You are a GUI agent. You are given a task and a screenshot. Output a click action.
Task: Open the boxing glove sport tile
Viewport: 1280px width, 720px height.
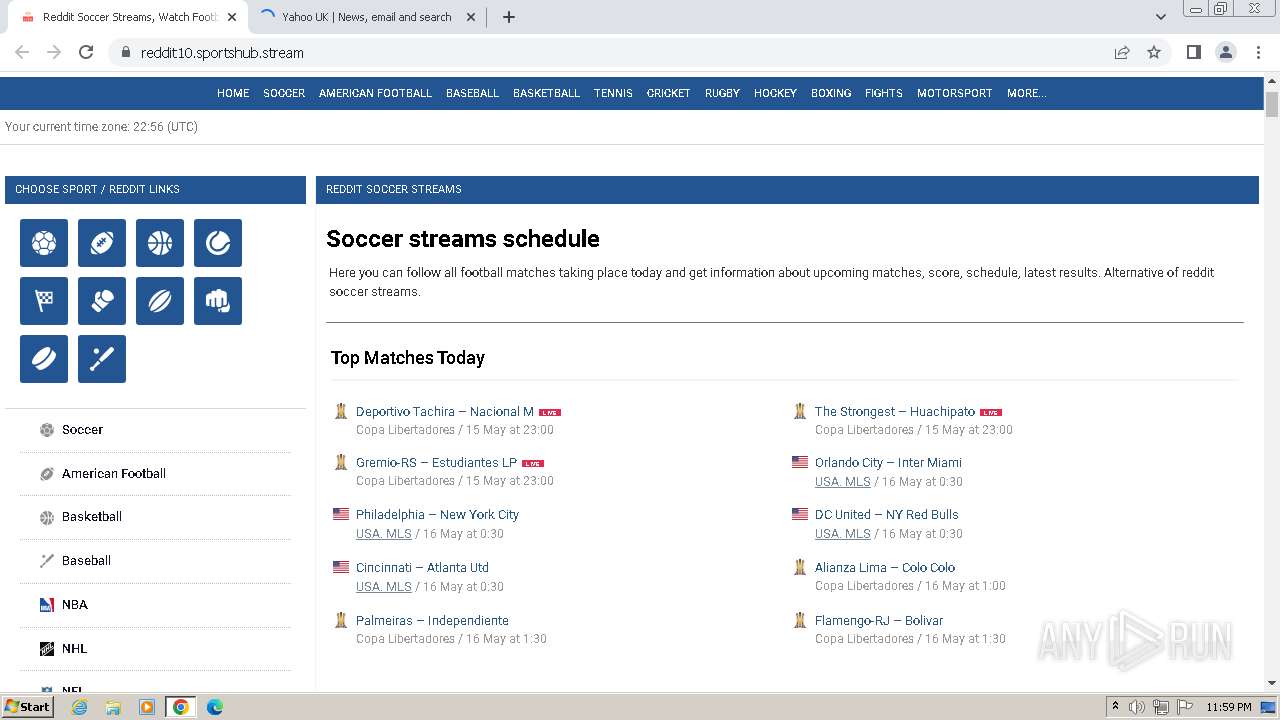[x=102, y=301]
